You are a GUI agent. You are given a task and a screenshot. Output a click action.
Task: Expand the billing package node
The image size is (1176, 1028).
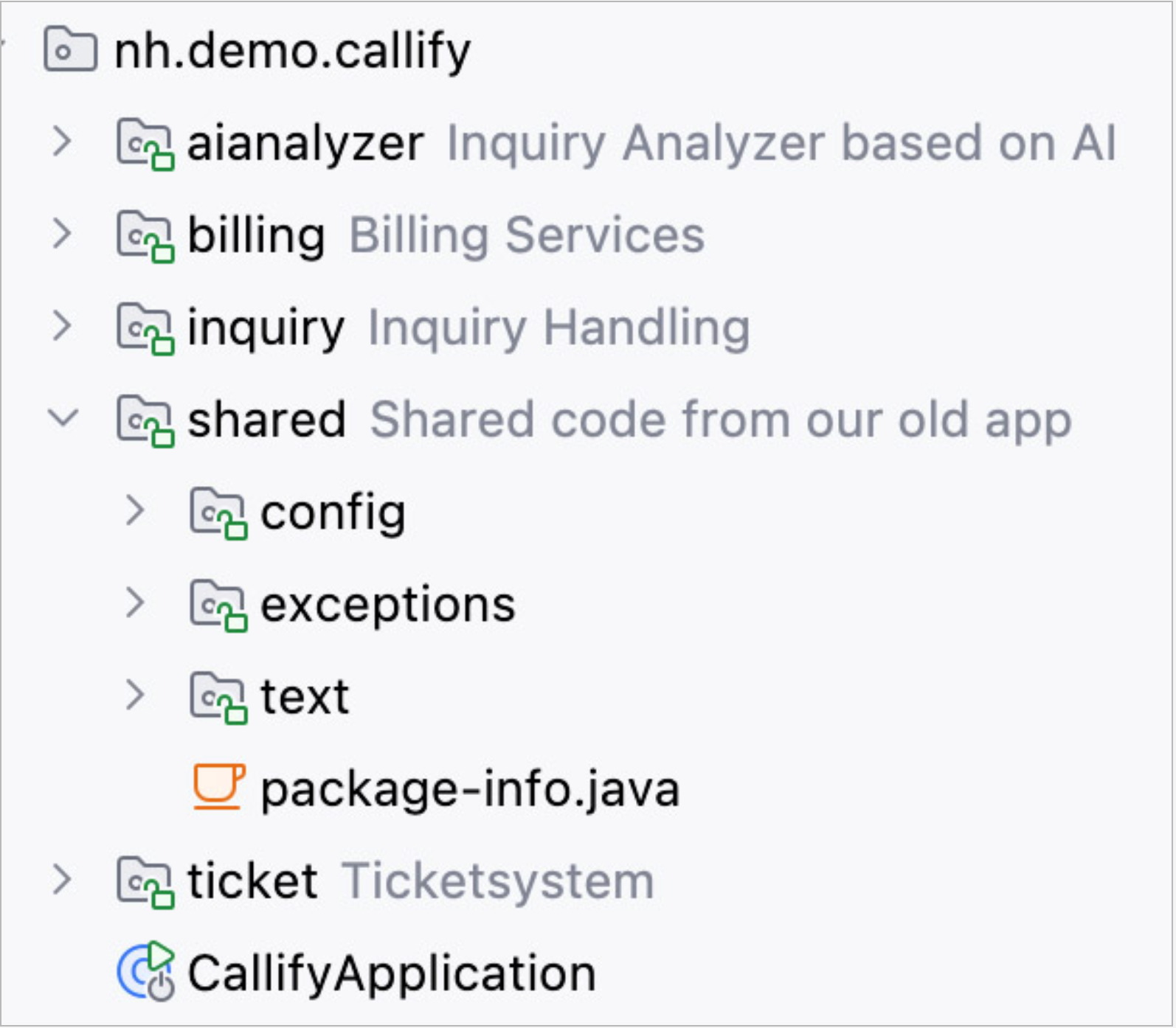pos(63,235)
